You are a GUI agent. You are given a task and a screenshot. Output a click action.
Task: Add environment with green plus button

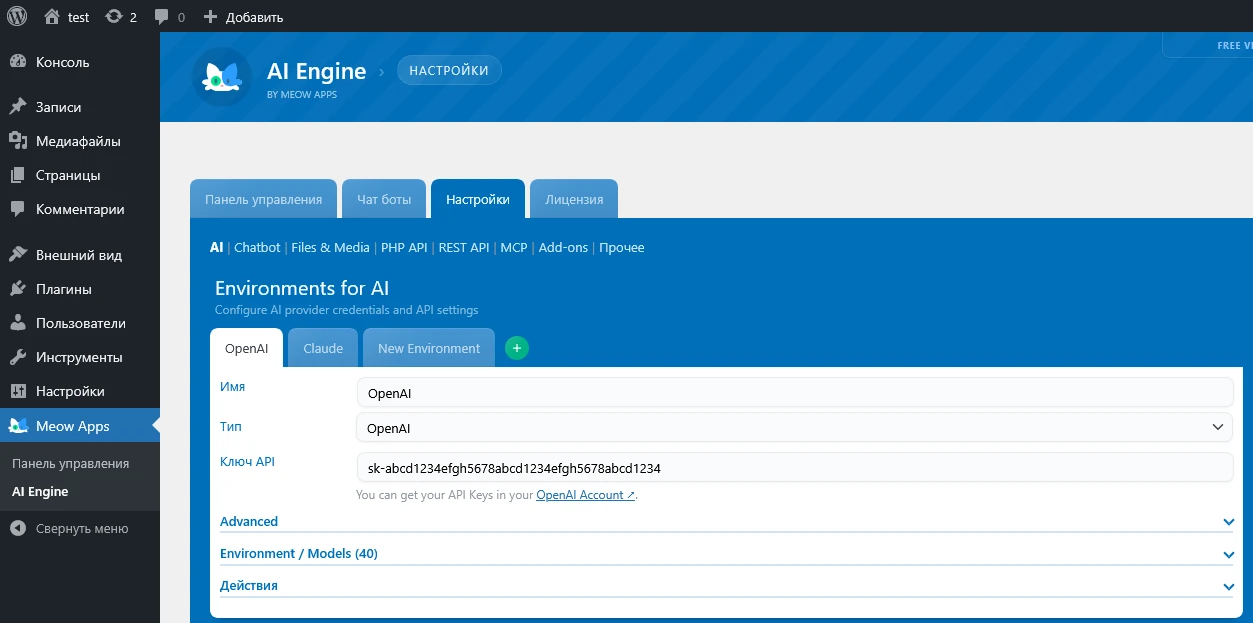[x=517, y=348]
